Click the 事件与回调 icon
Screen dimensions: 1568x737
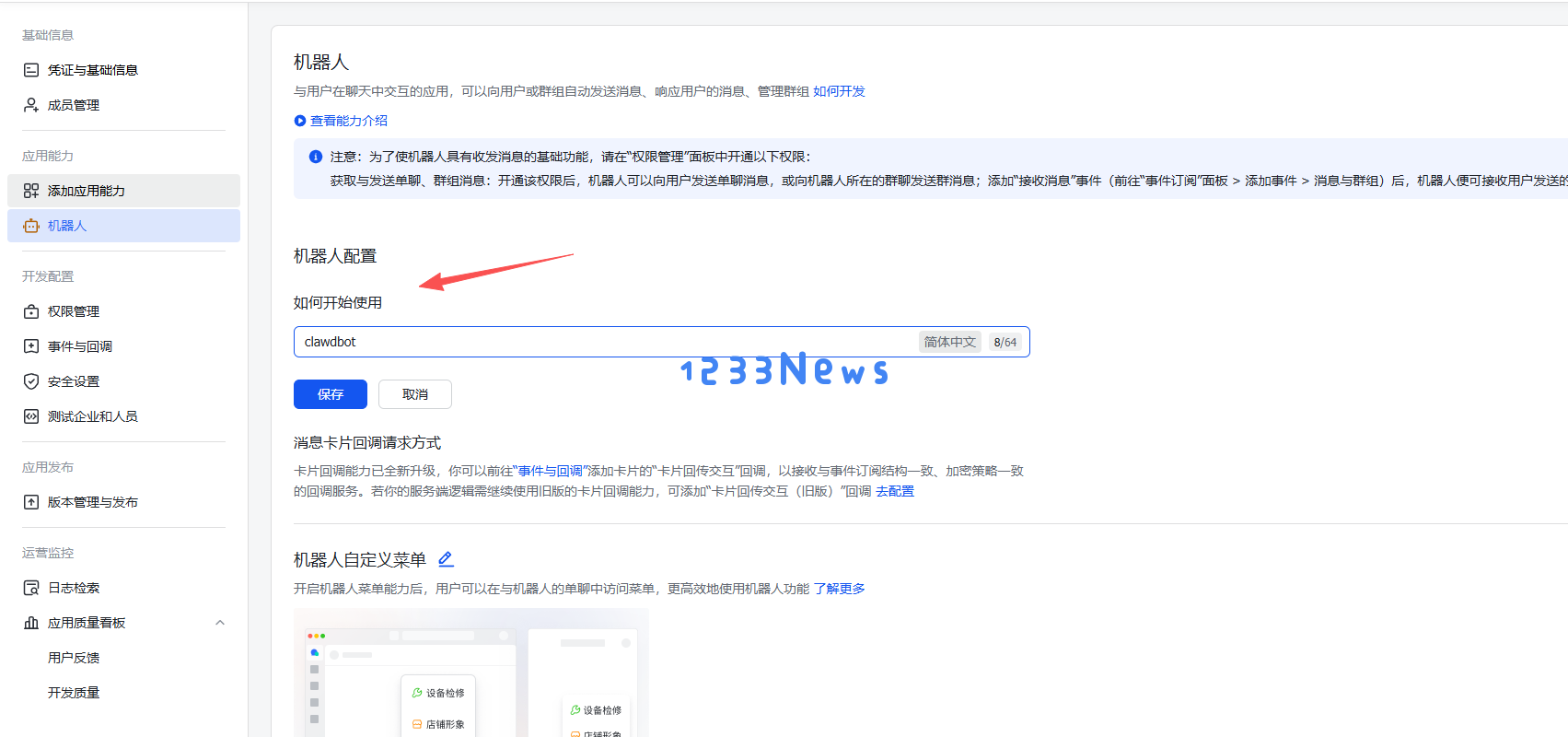click(x=31, y=346)
